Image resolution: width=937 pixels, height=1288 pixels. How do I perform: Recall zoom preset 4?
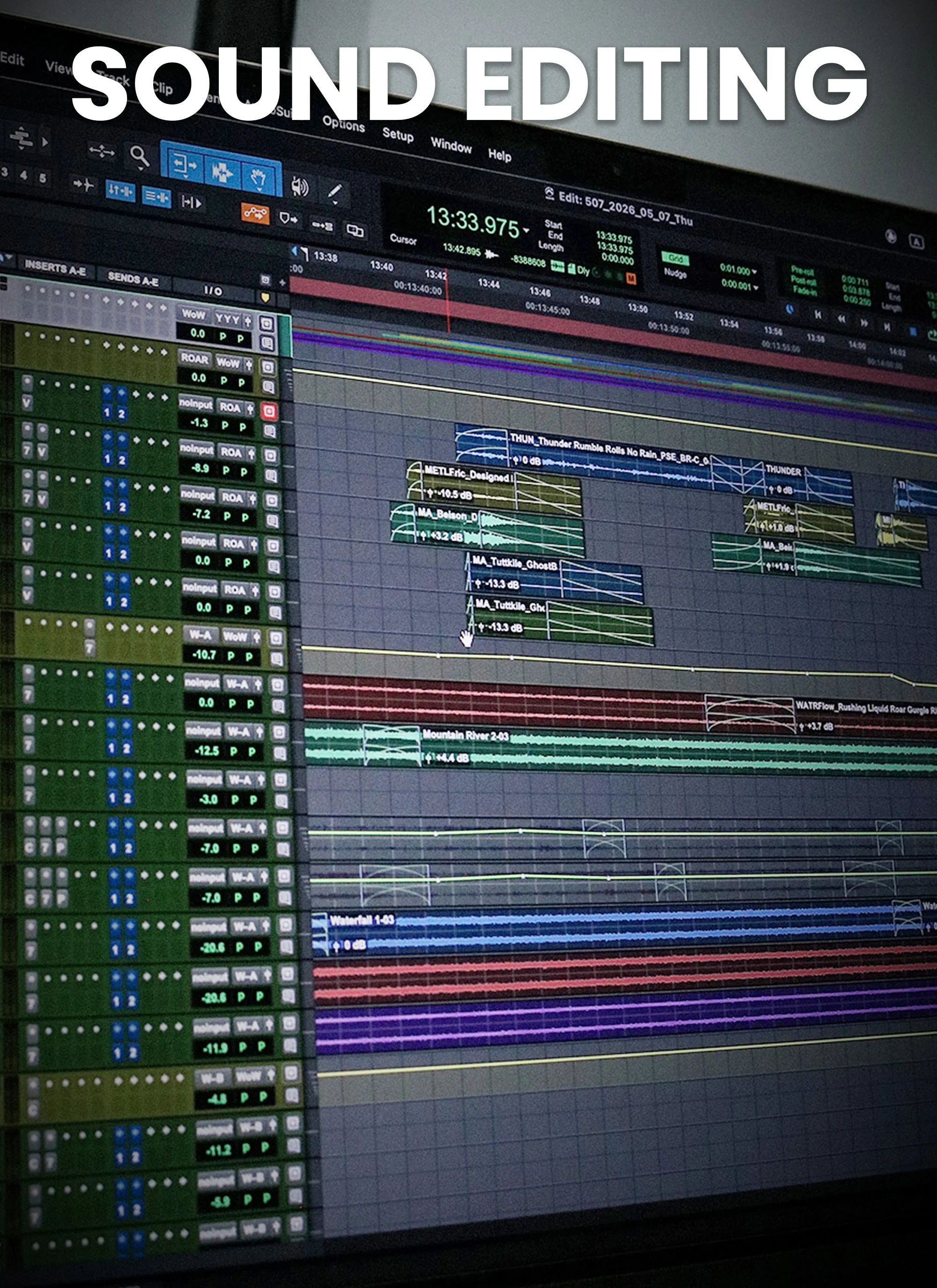(23, 175)
